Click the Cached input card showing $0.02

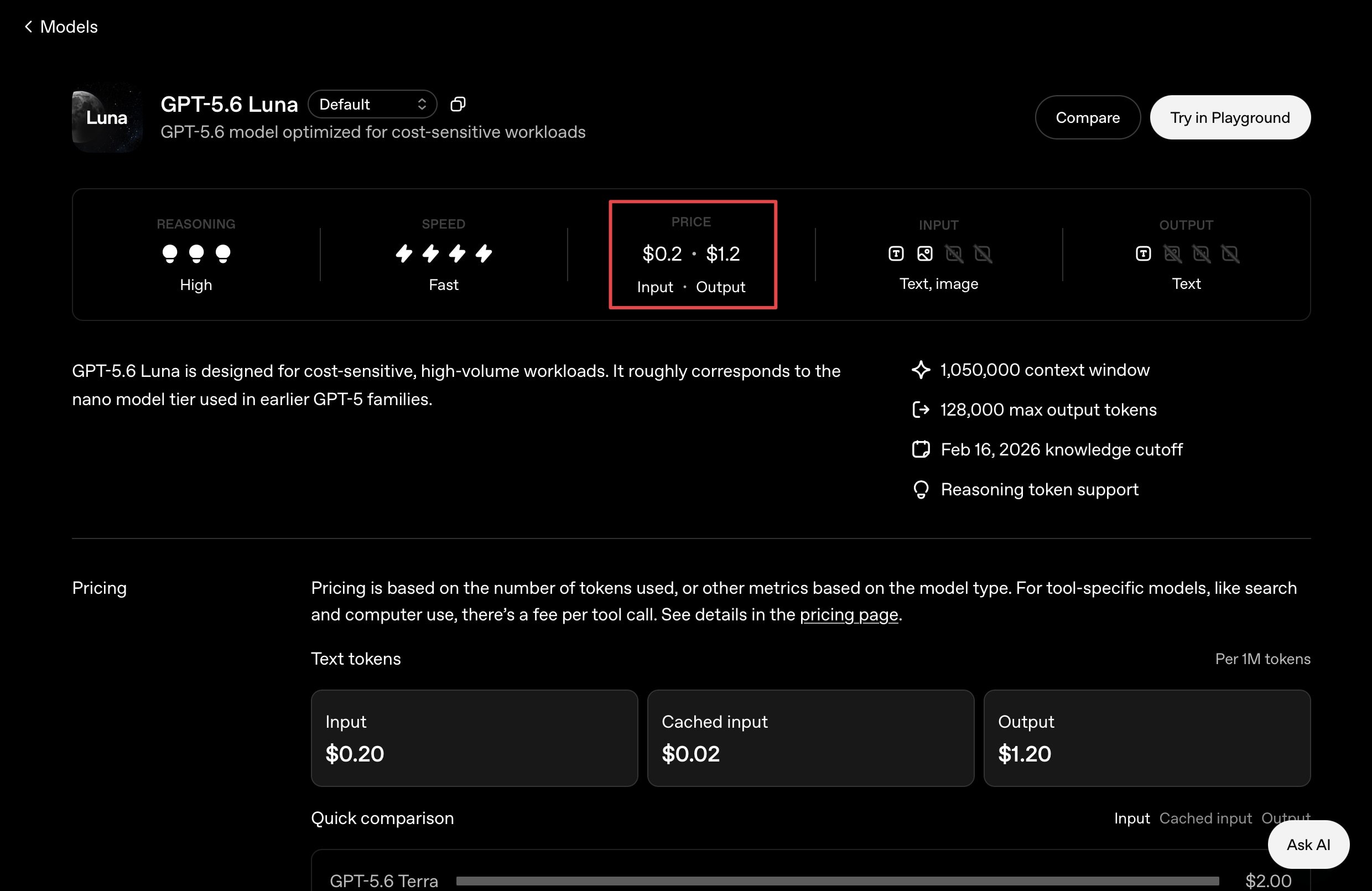(x=810, y=738)
